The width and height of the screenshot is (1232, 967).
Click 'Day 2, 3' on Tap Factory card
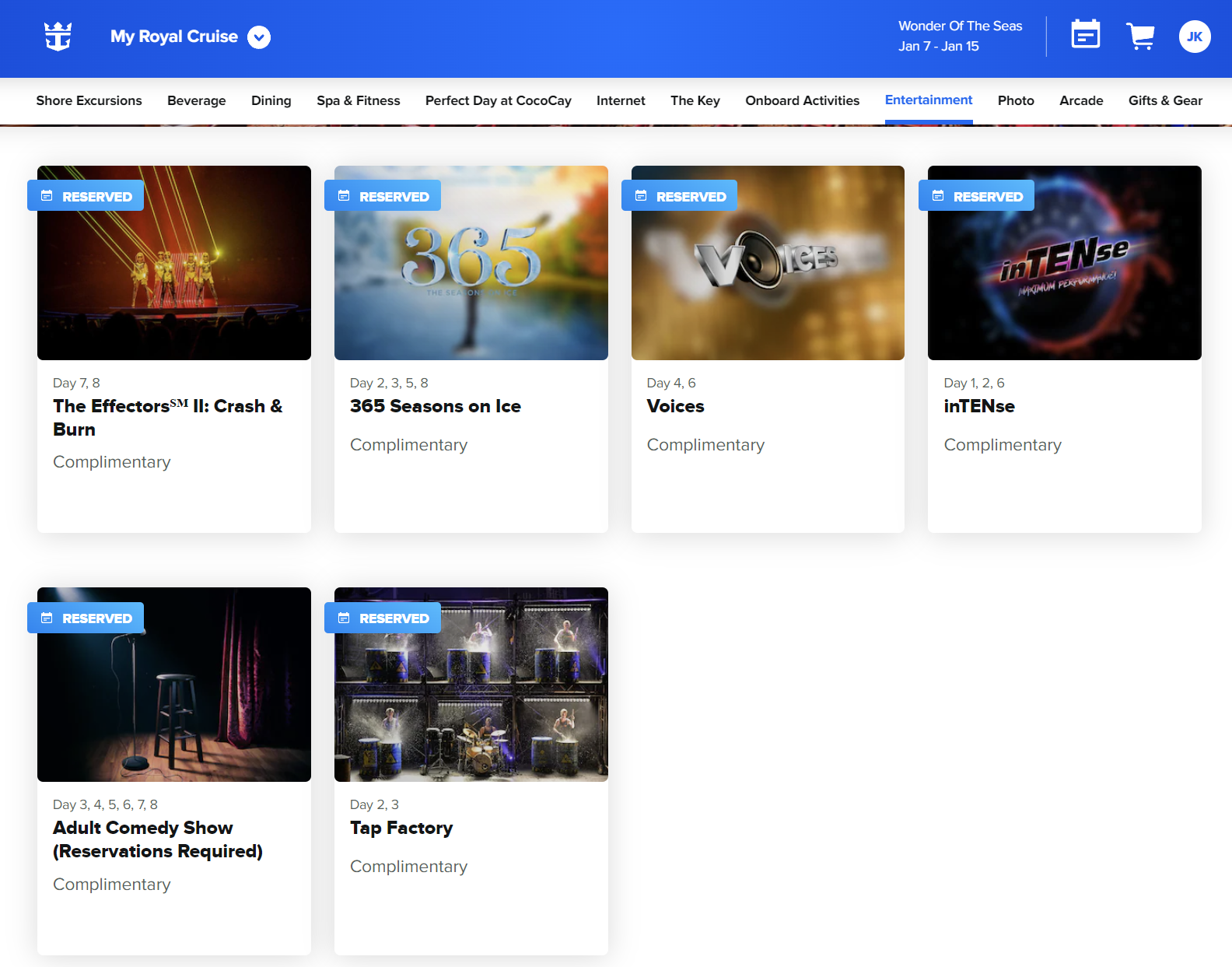click(x=374, y=804)
